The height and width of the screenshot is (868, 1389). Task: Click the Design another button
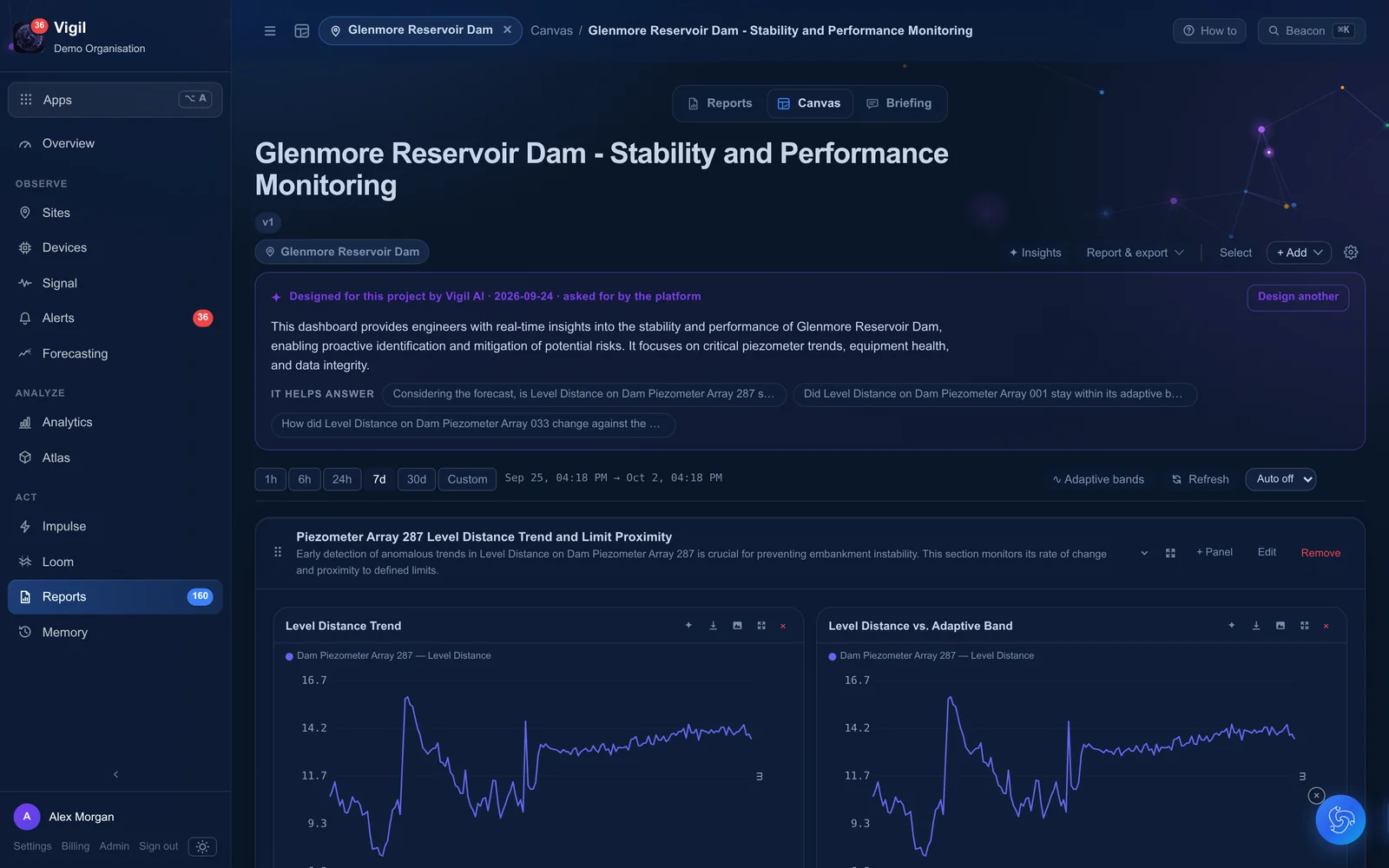(1298, 297)
